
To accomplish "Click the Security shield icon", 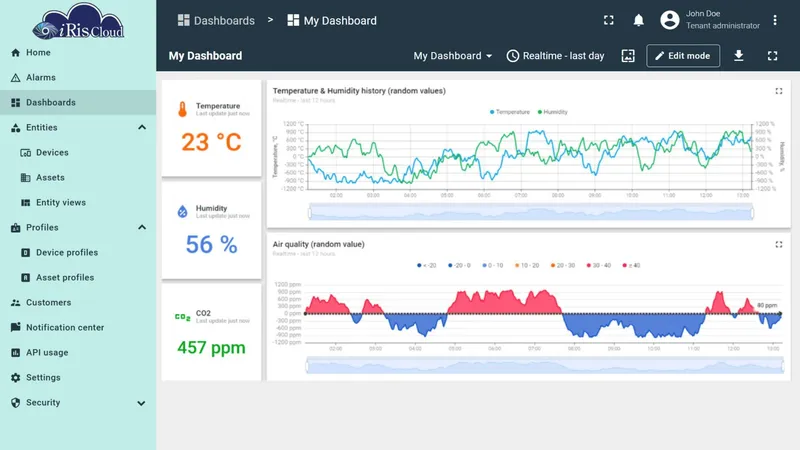I will coord(15,403).
